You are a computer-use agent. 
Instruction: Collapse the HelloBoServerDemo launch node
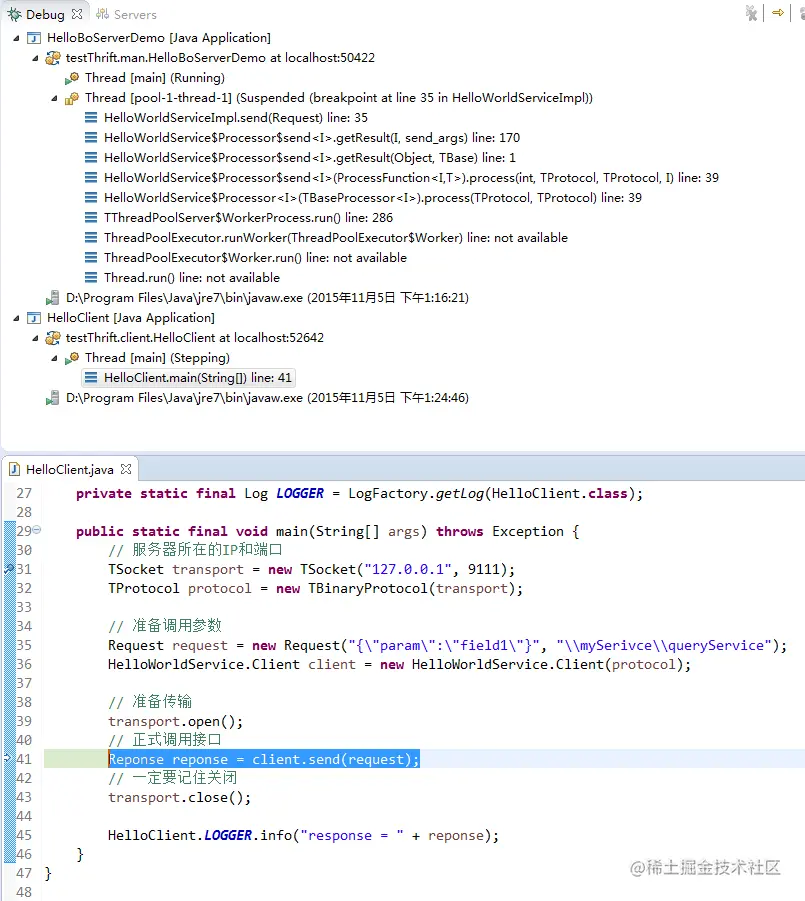coord(16,38)
